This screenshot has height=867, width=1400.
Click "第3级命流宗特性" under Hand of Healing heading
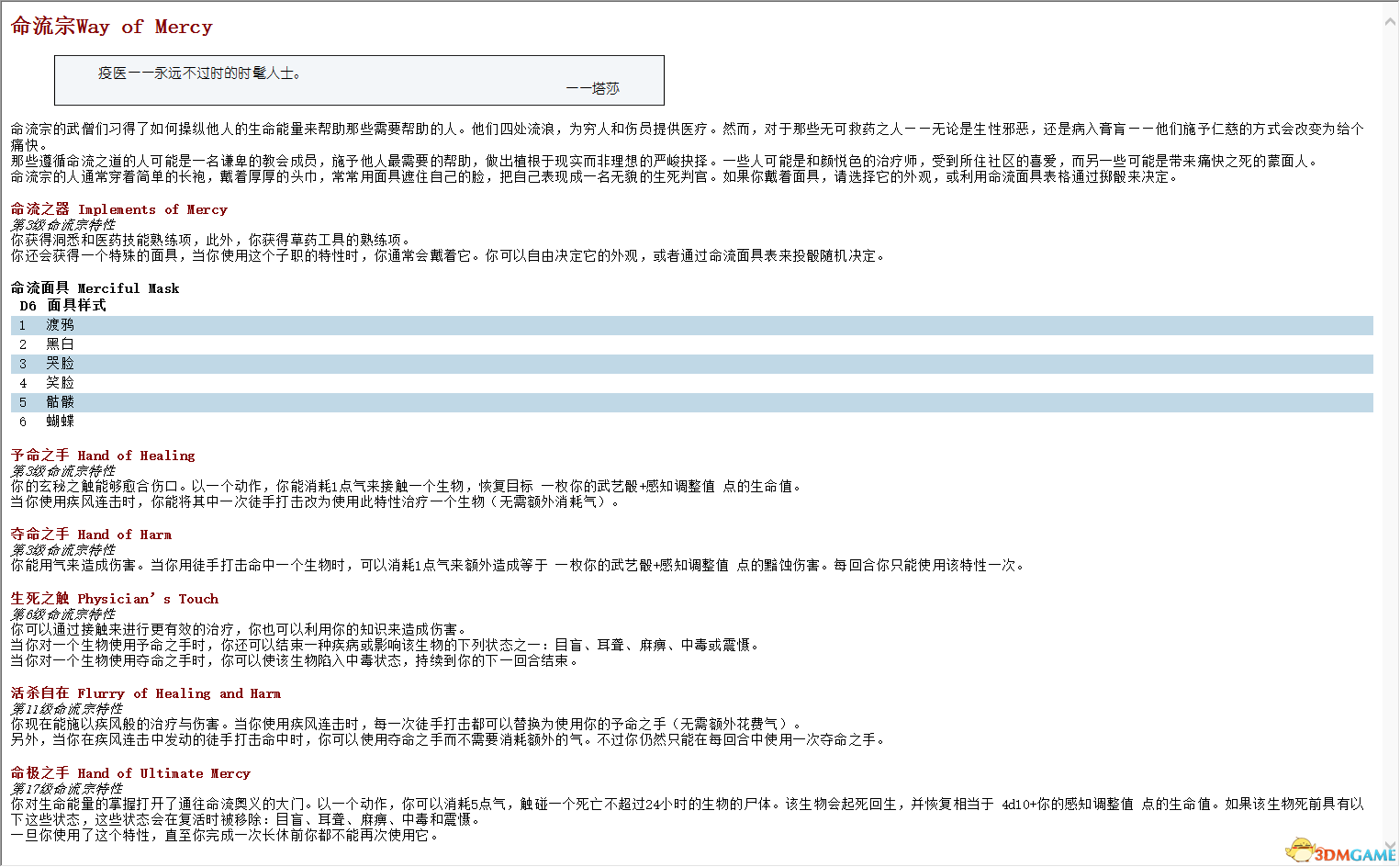63,471
